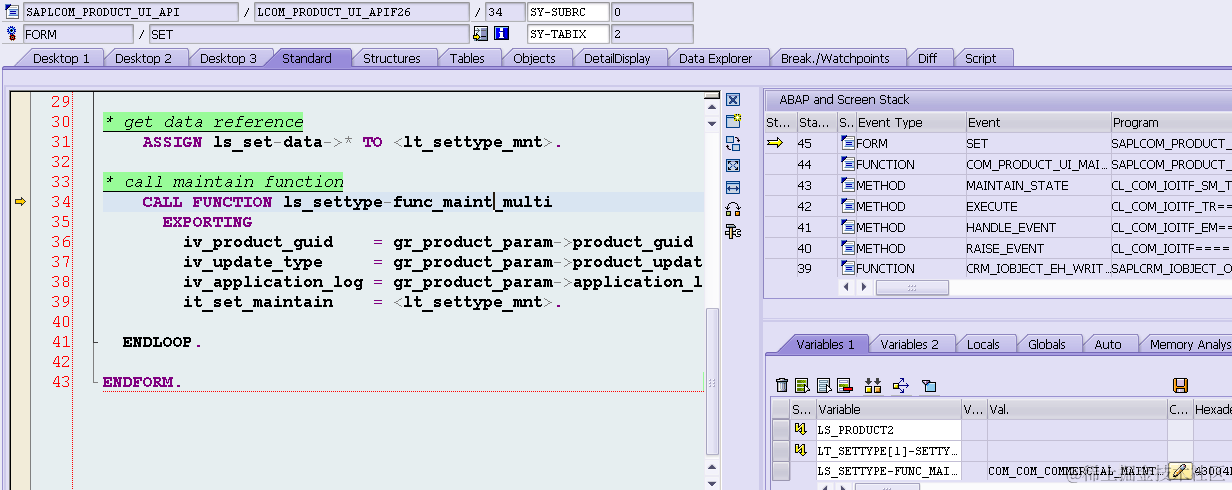Open the Auto tab
The image size is (1232, 490).
point(1108,344)
